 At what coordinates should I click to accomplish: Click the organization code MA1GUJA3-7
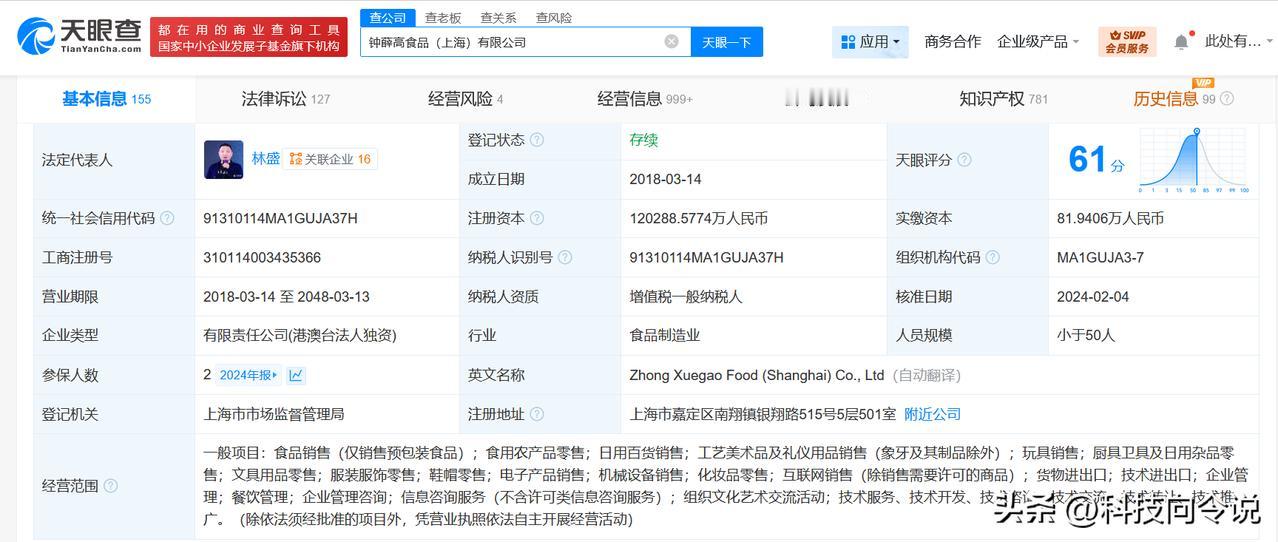(1100, 257)
